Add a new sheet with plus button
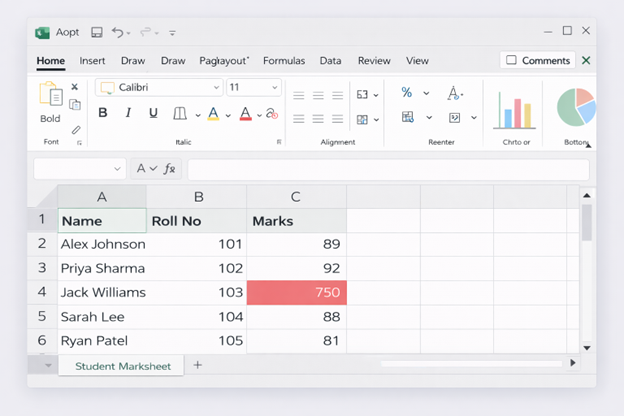 (197, 365)
